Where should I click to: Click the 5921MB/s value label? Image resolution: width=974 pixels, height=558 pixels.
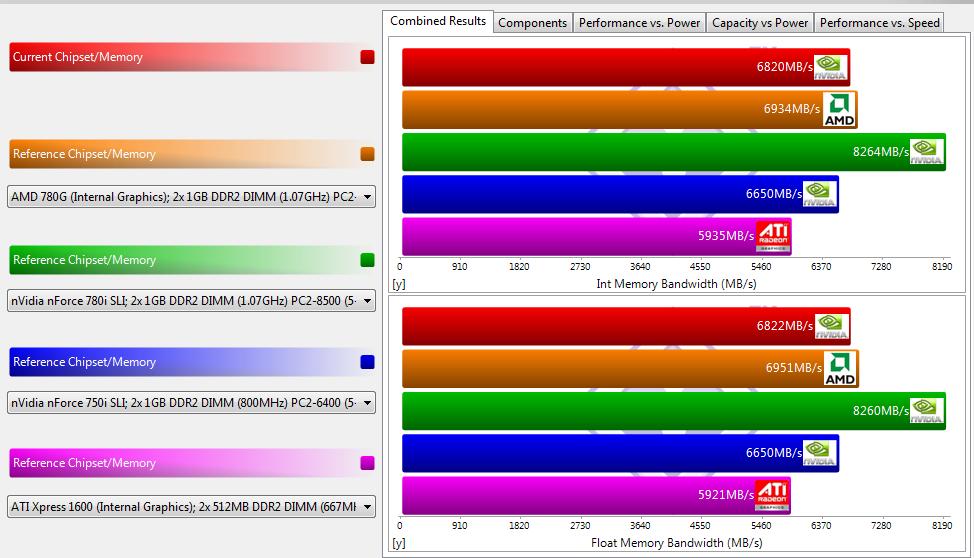coord(726,495)
